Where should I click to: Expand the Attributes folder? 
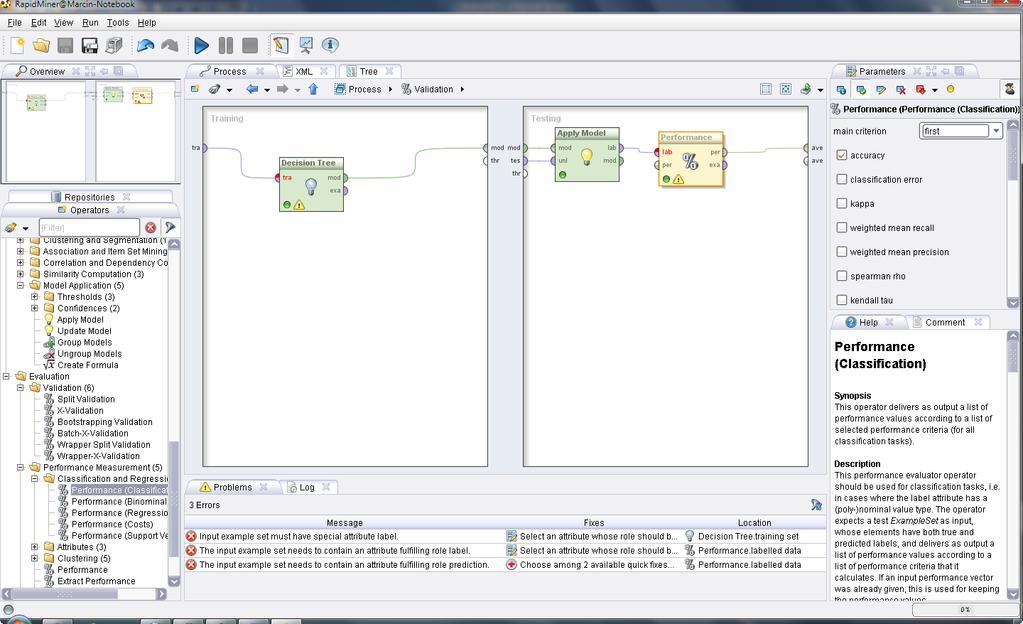click(35, 547)
